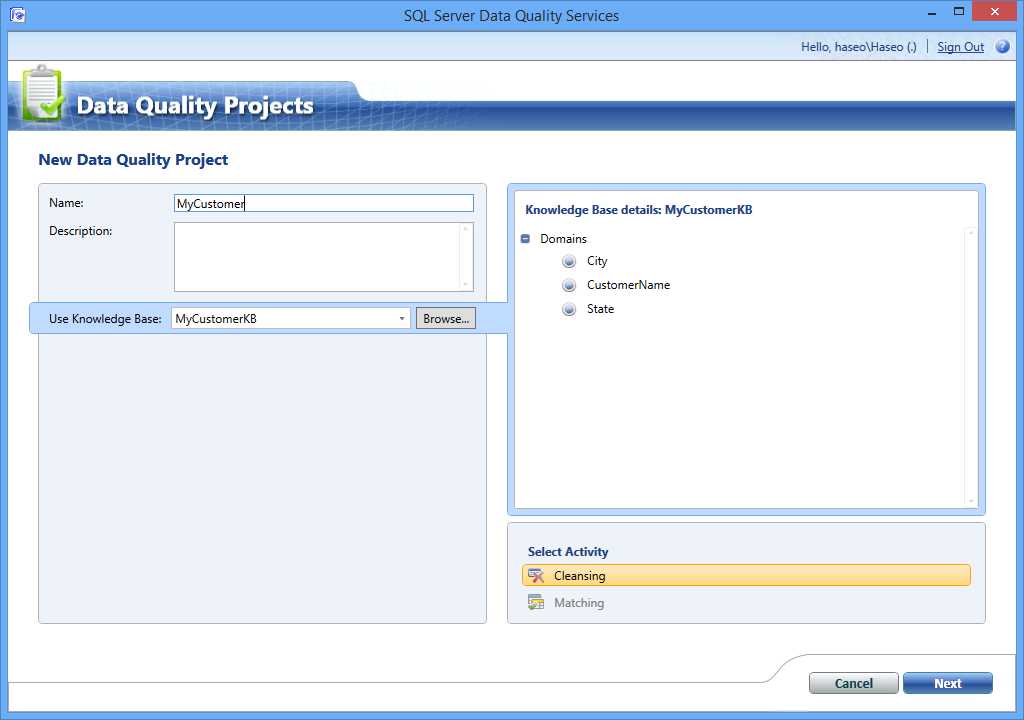Select the Cleansing activity

click(x=746, y=576)
